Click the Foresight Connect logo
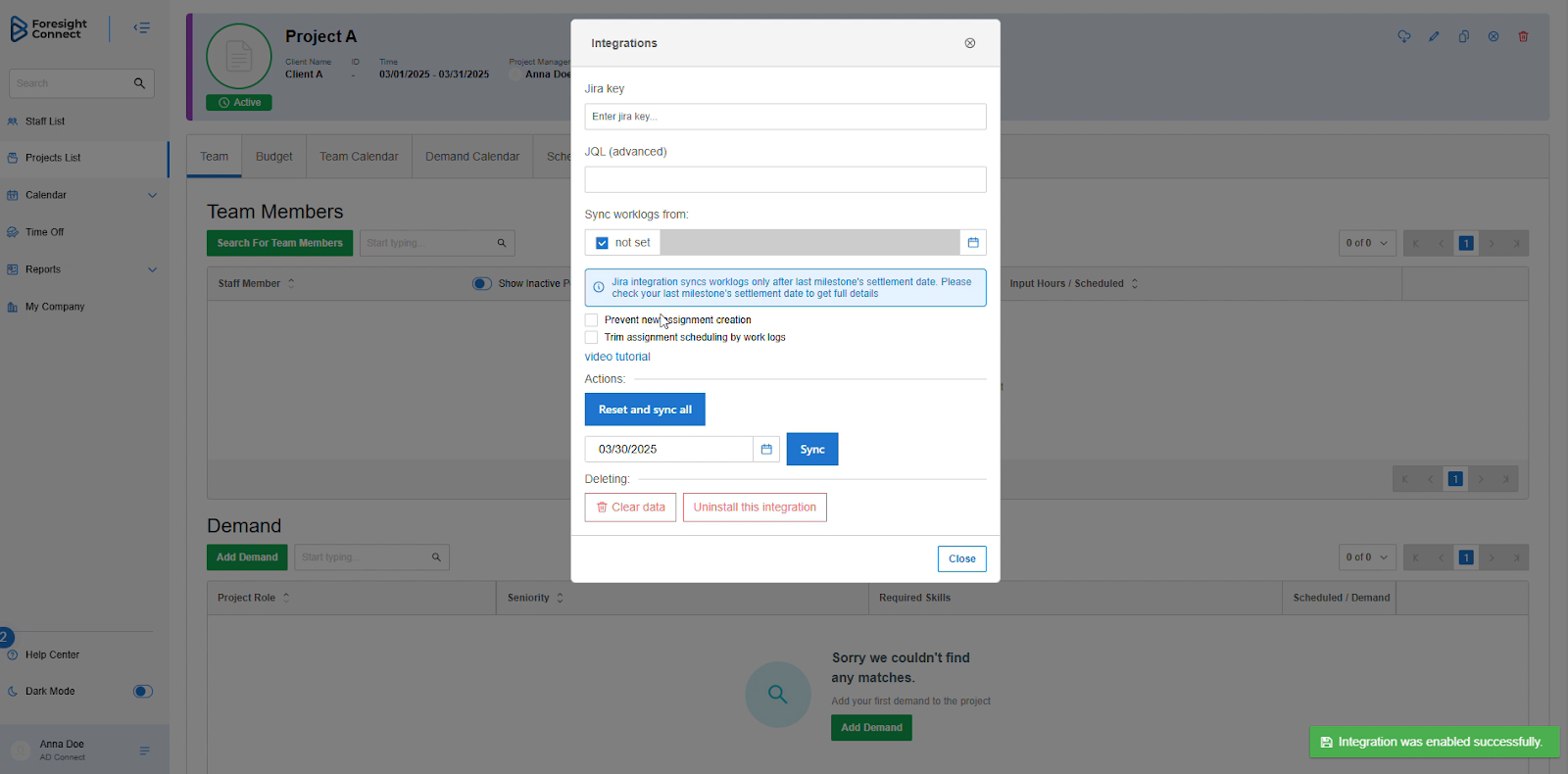The width and height of the screenshot is (1568, 774). pyautogui.click(x=49, y=29)
